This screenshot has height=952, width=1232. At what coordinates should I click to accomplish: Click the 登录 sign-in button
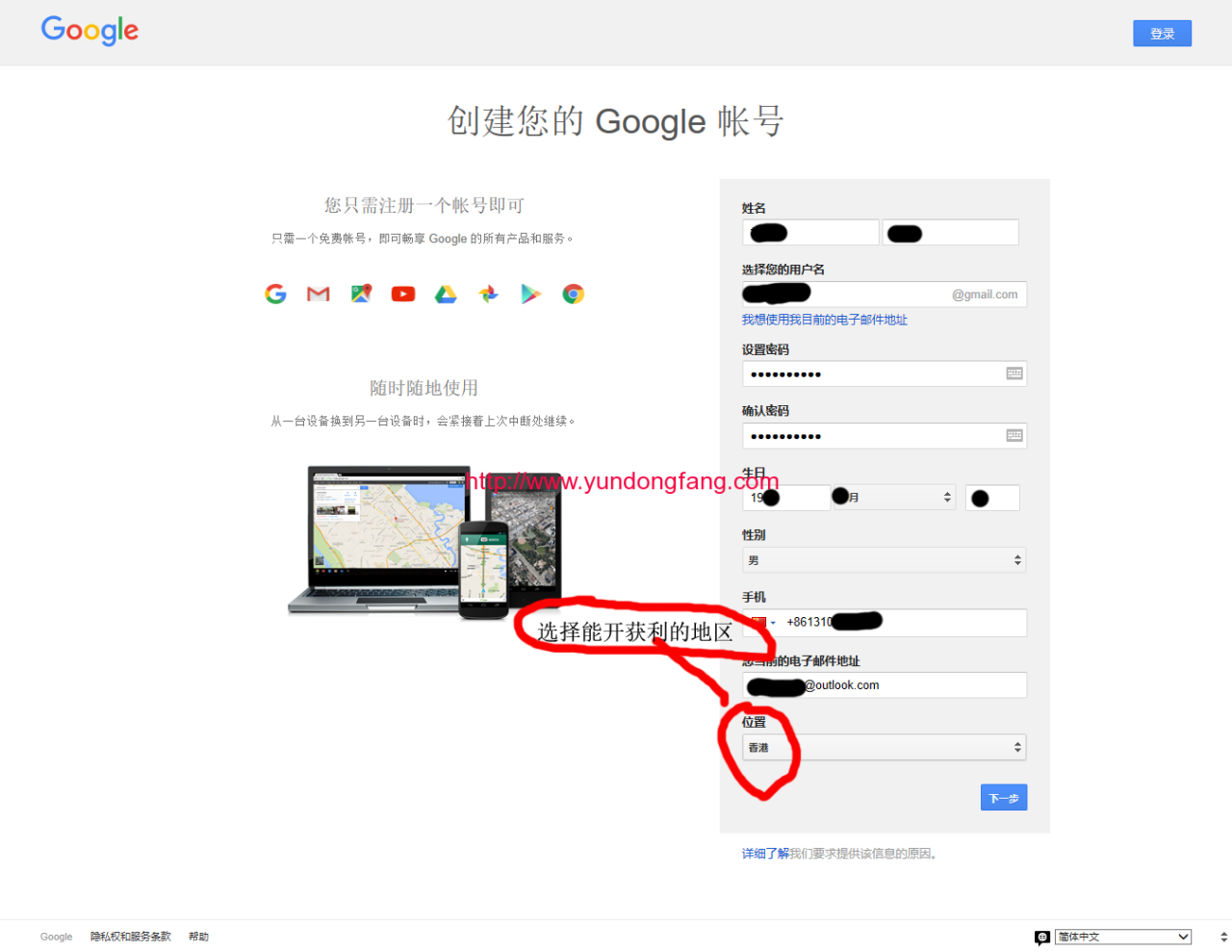1163,34
